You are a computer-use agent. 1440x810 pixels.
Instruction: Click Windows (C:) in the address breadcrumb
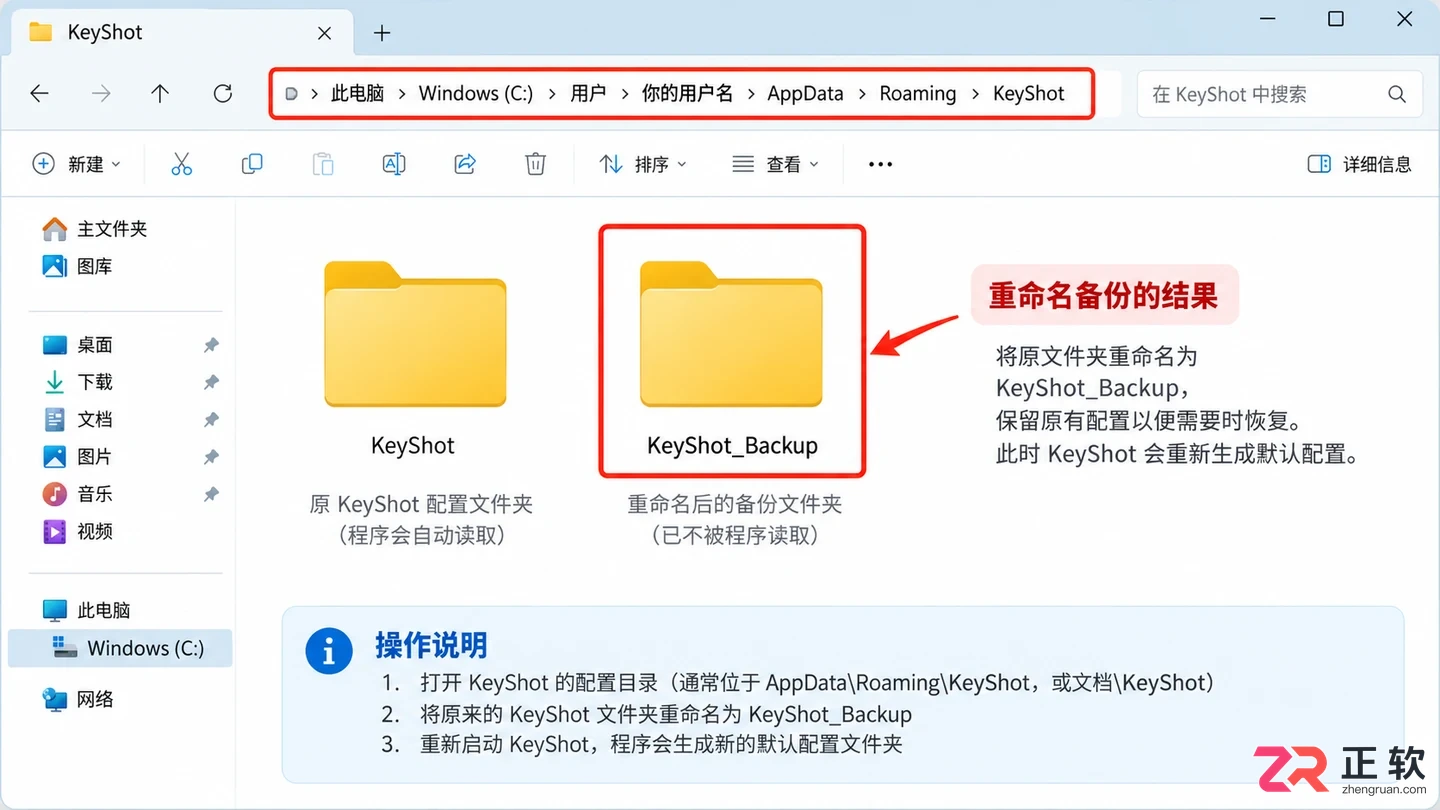tap(475, 94)
